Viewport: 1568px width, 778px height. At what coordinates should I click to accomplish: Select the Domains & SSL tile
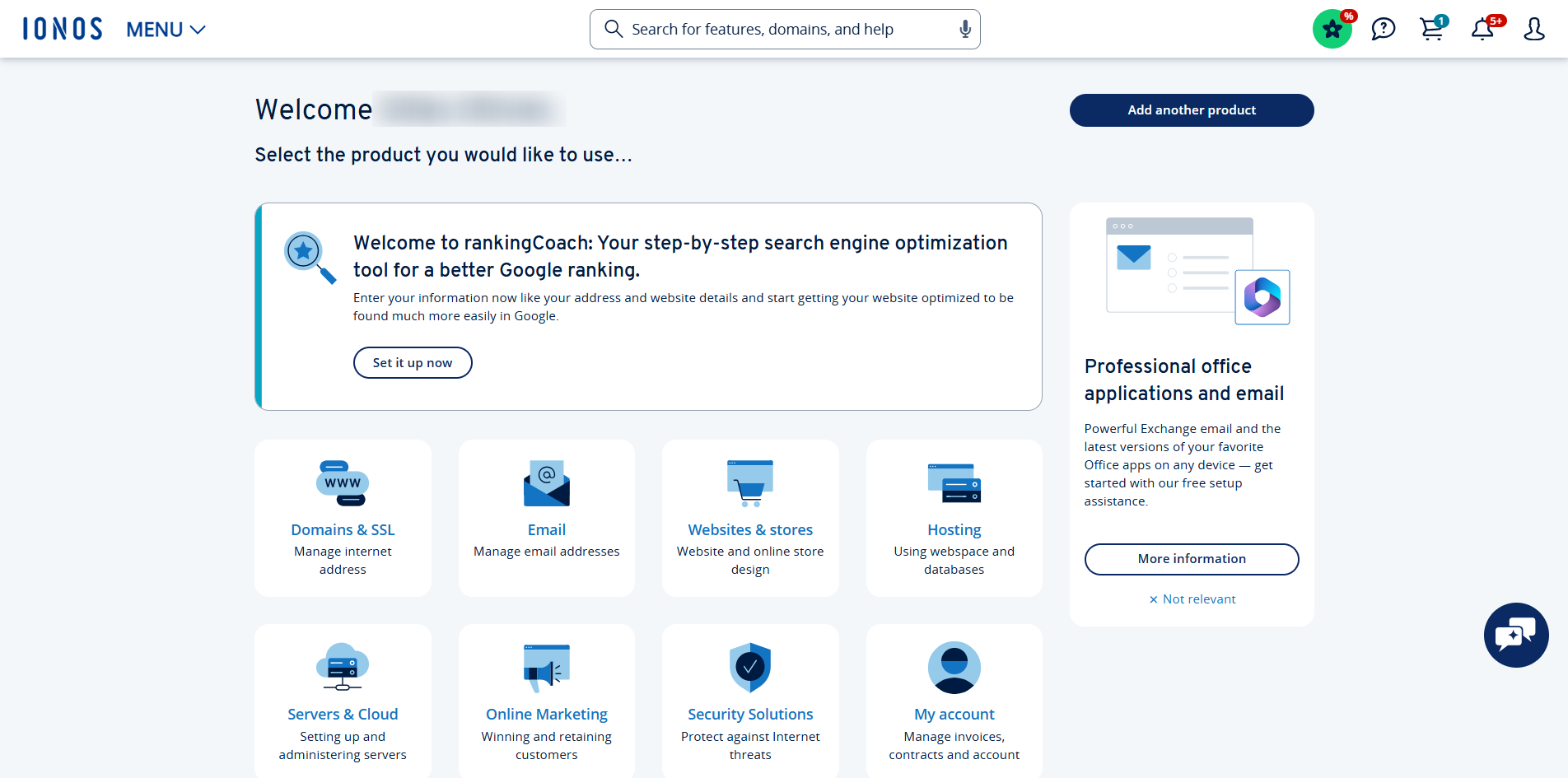[x=343, y=518]
